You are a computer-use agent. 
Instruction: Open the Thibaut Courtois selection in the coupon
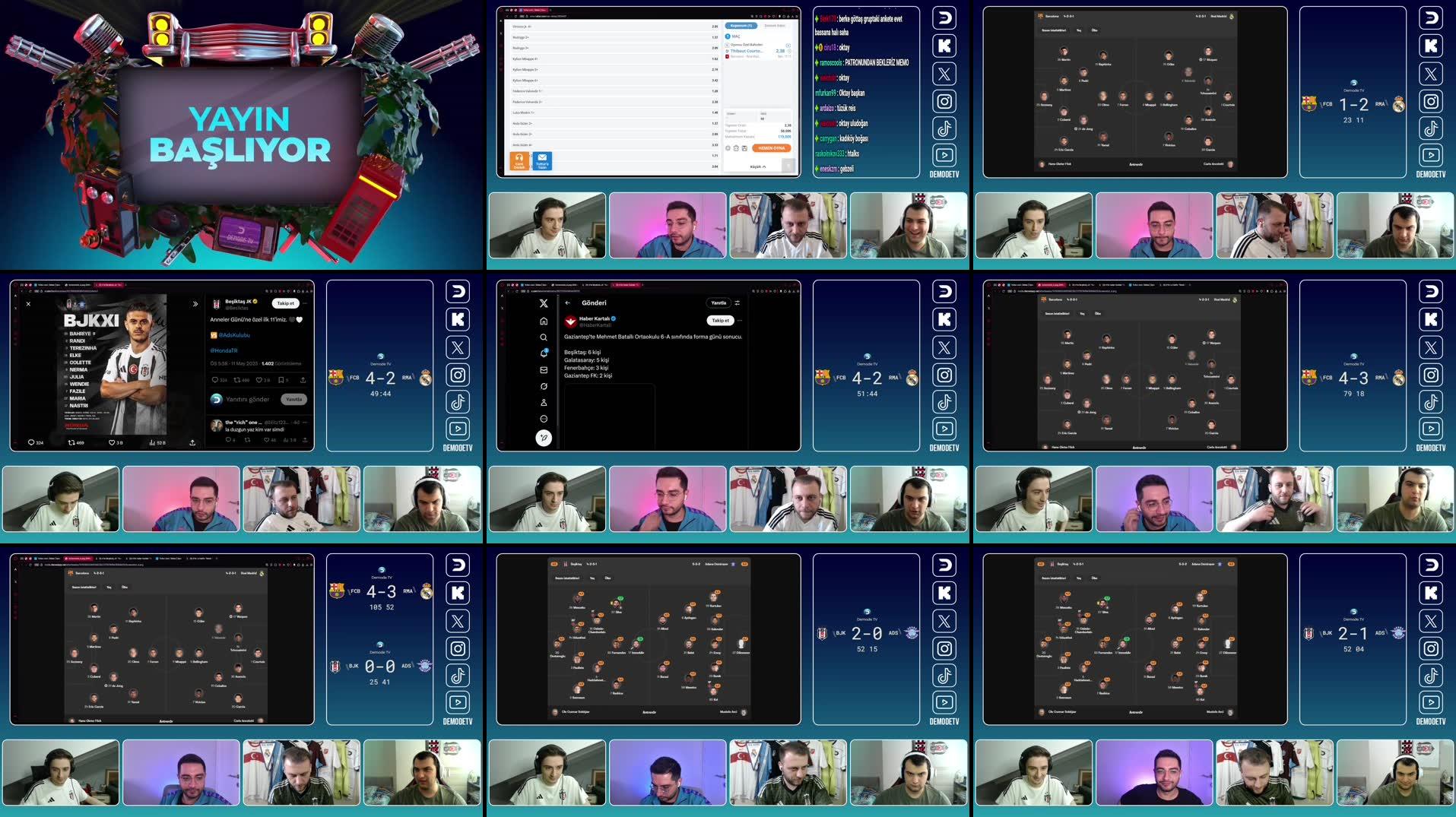pos(747,51)
